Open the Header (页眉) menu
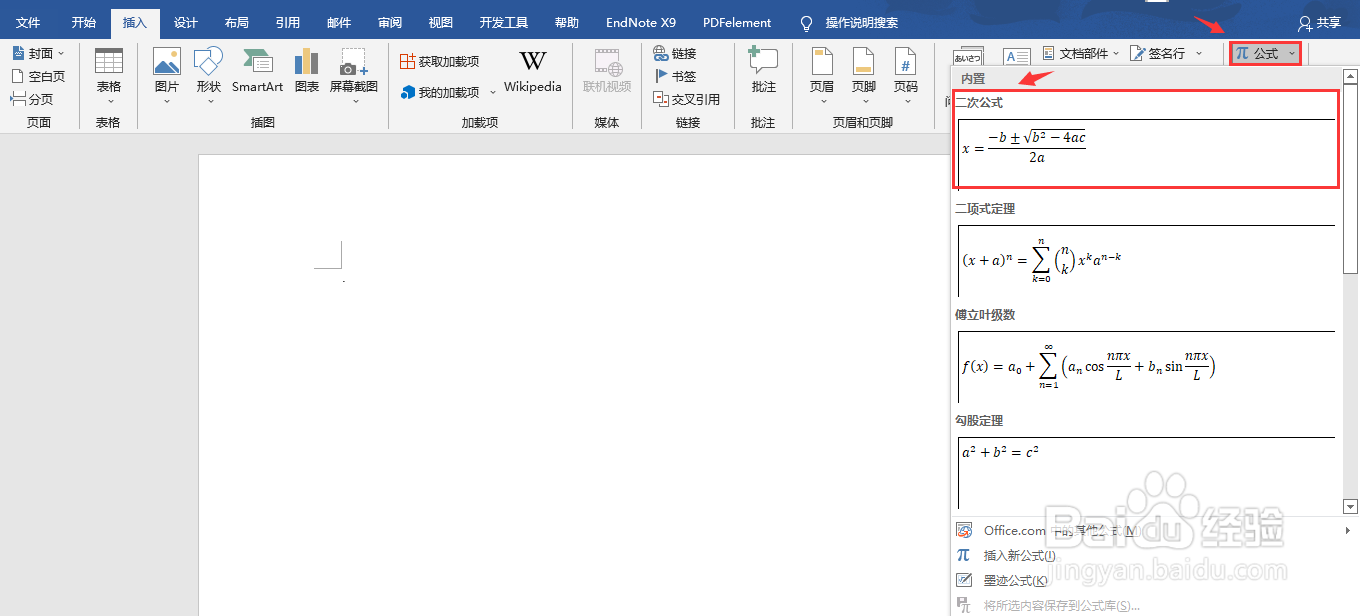 click(822, 77)
